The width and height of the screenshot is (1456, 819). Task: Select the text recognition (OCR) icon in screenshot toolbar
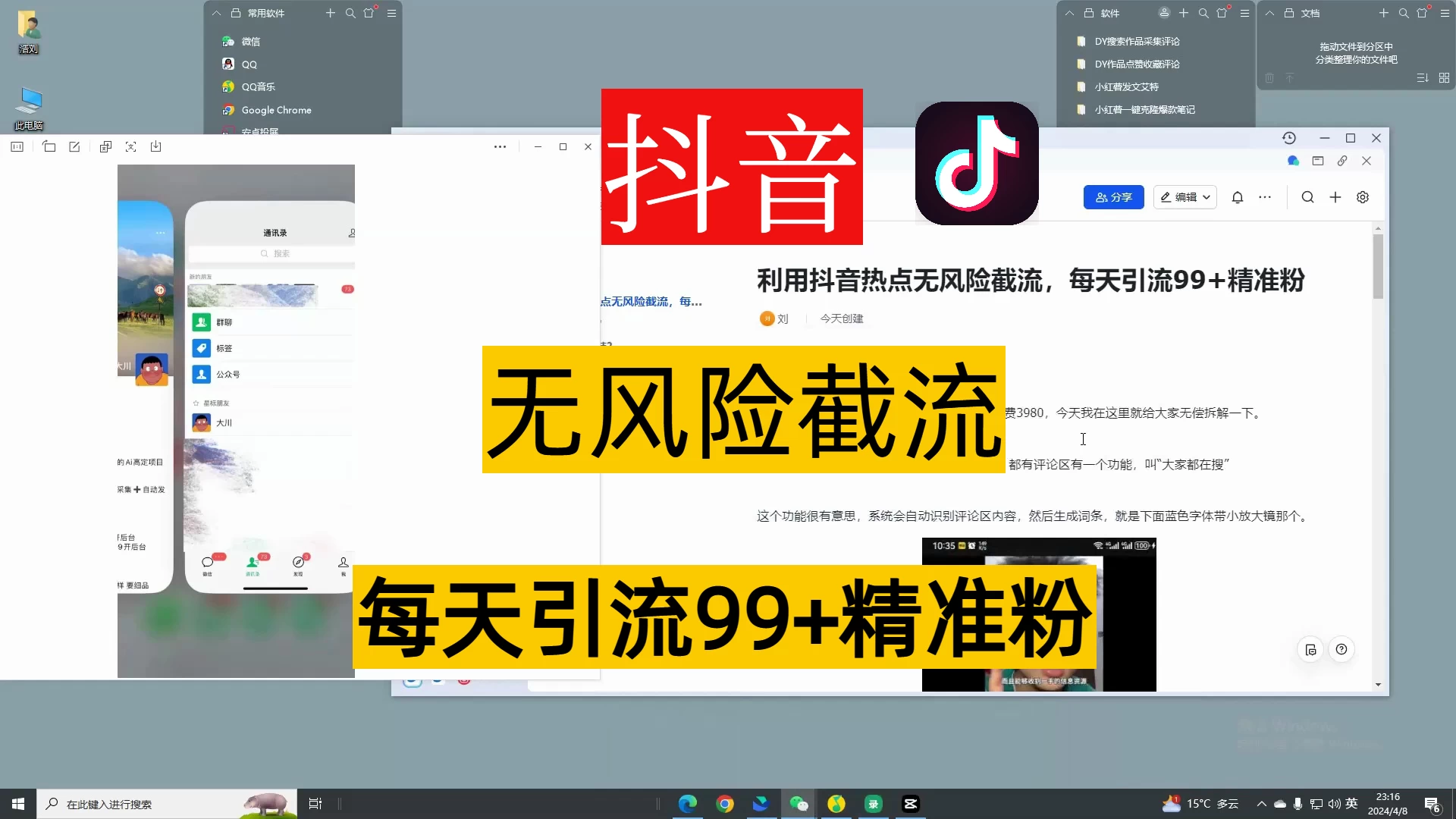point(131,146)
